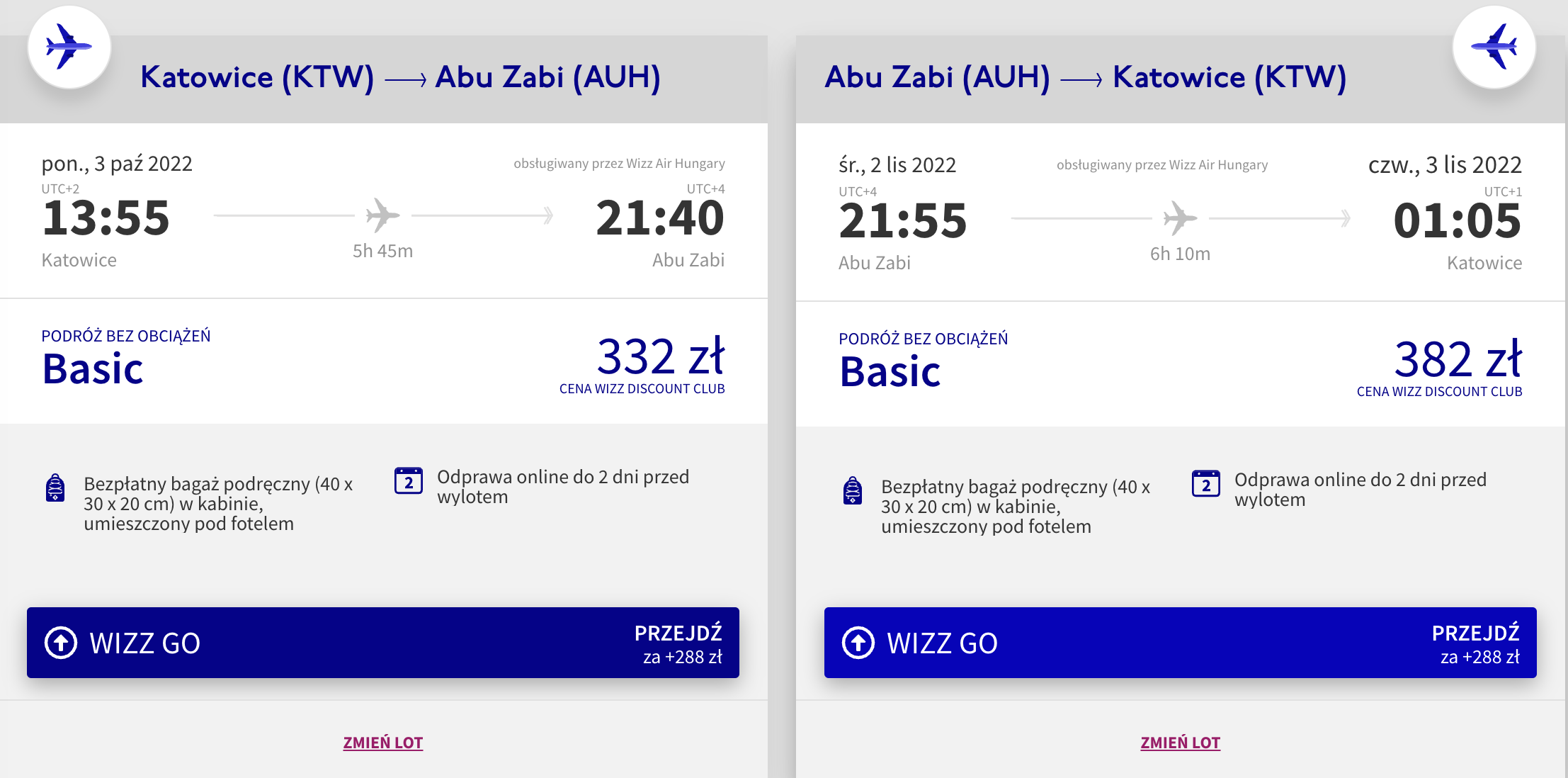Click the calendar check-in icon for outbound flight
The width and height of the screenshot is (1568, 778).
click(x=409, y=481)
